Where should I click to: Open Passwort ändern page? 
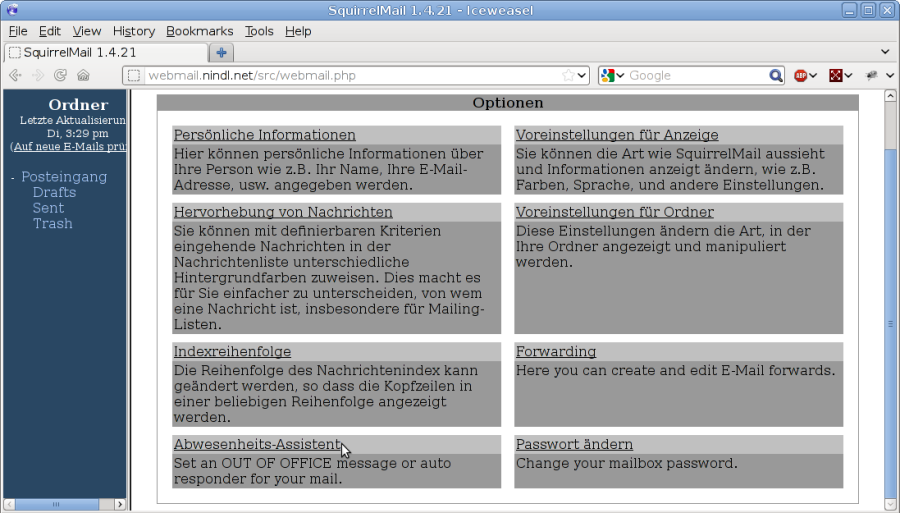(x=575, y=445)
